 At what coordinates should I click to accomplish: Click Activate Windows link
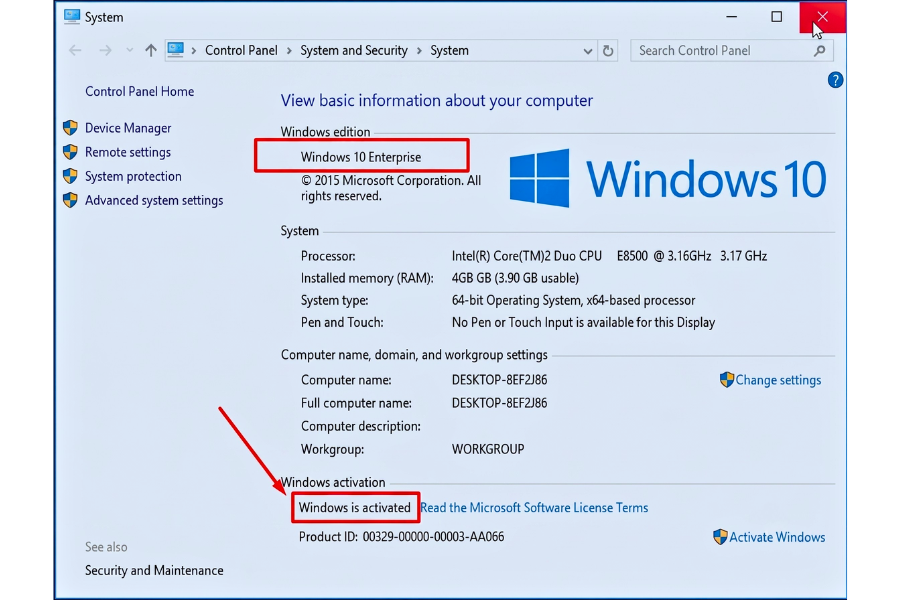coord(777,537)
